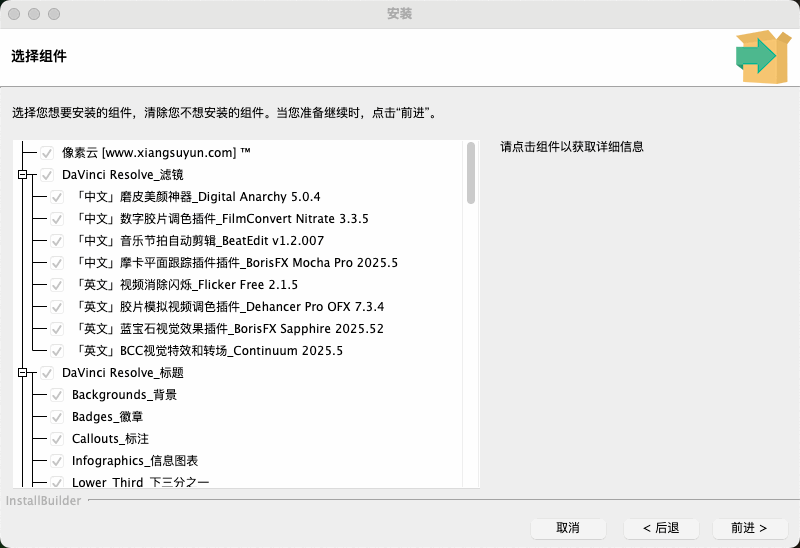
Task: Toggle the FilmConvert Nitrate 3.3.5 checkbox
Action: tap(57, 219)
